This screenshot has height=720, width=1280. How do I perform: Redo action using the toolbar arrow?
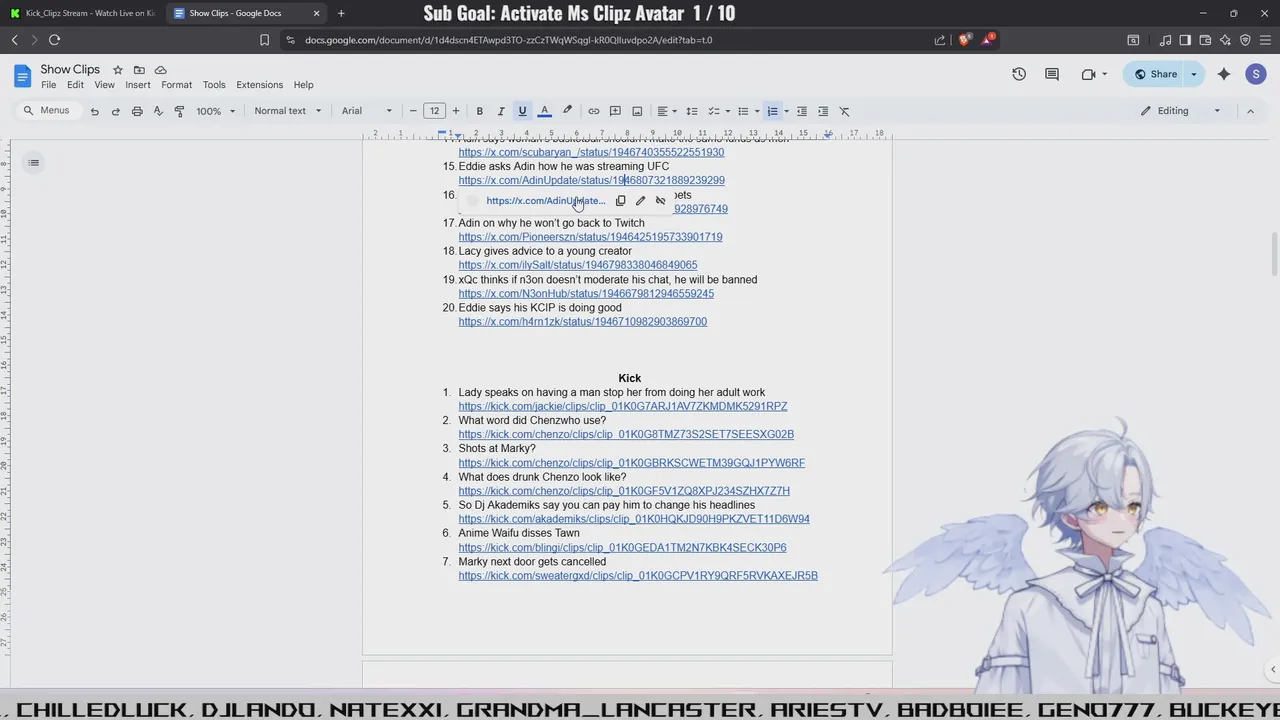pos(115,111)
